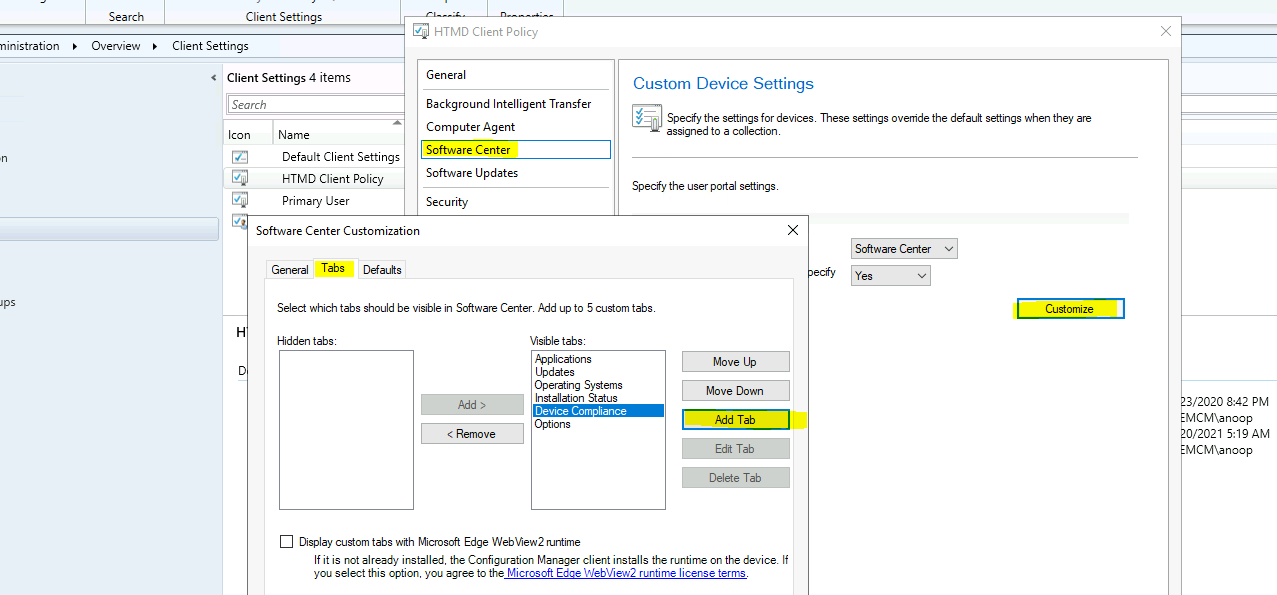1277x595 pixels.
Task: Click the Move Up button
Action: point(735,362)
